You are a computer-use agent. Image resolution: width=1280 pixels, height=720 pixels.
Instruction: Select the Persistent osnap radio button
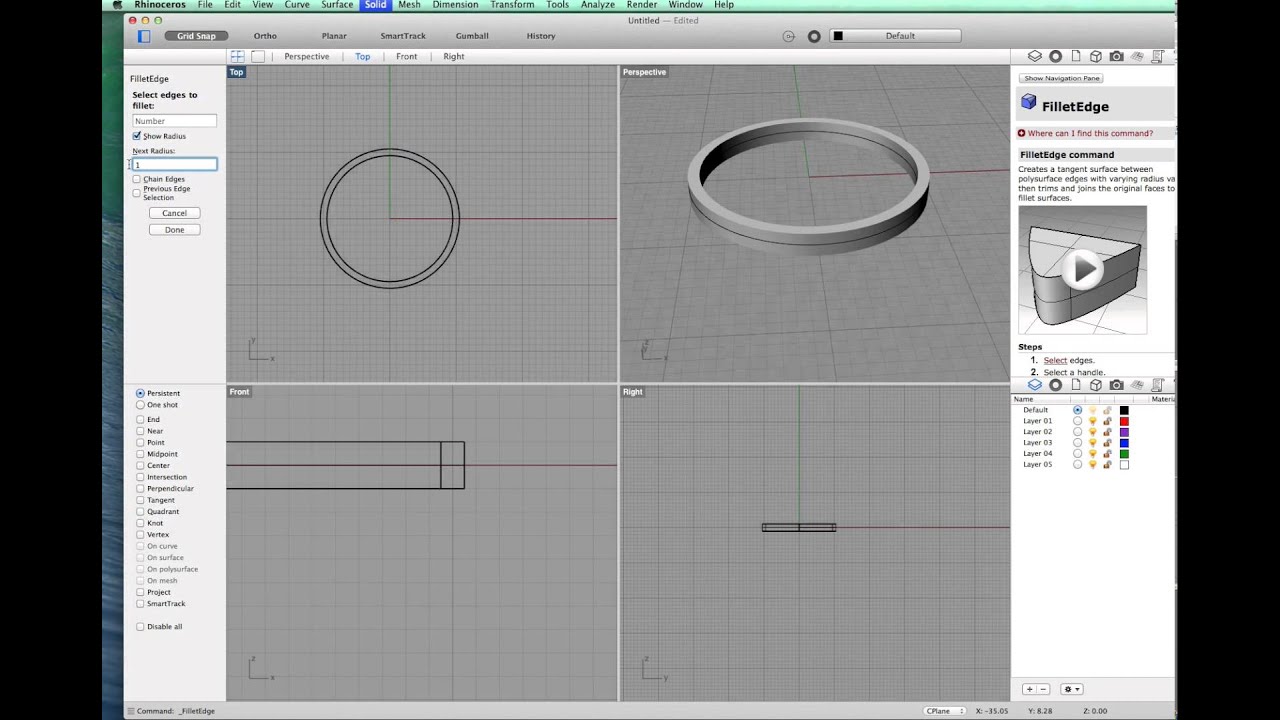[x=140, y=393]
